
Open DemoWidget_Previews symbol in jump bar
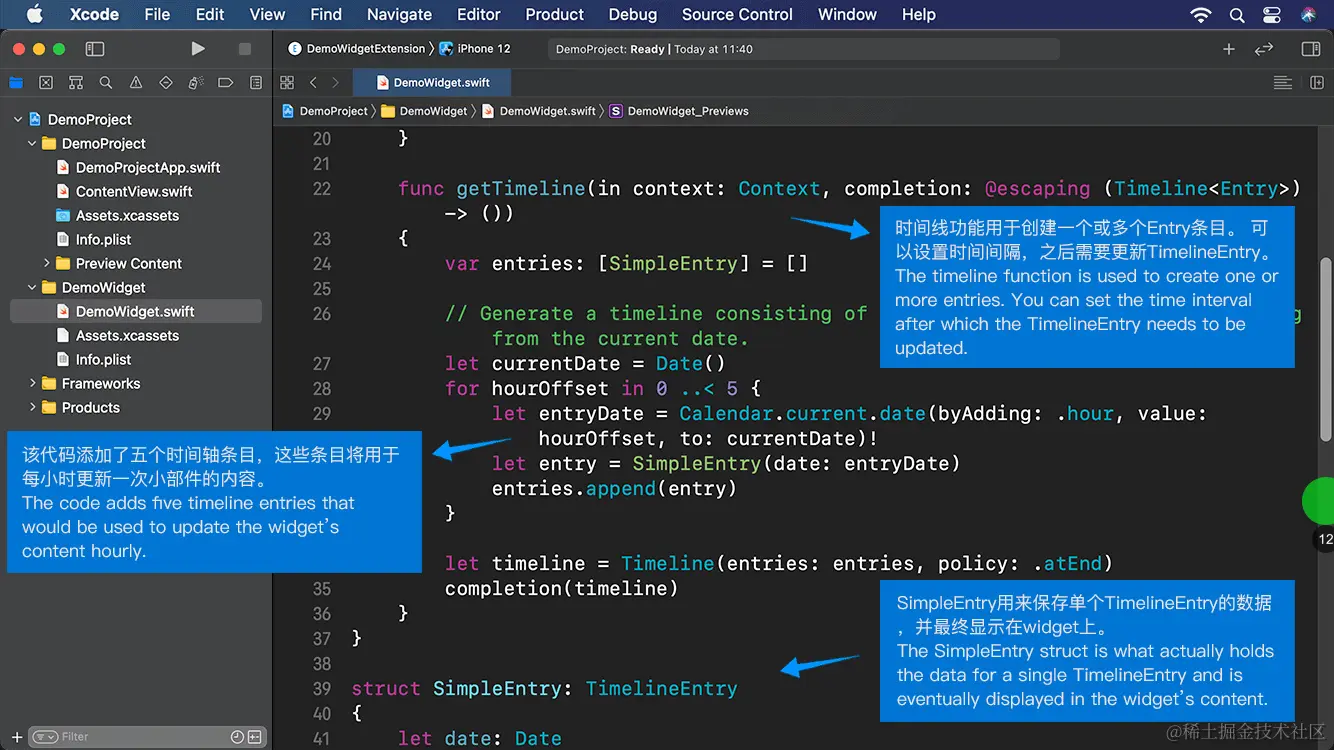(x=679, y=111)
